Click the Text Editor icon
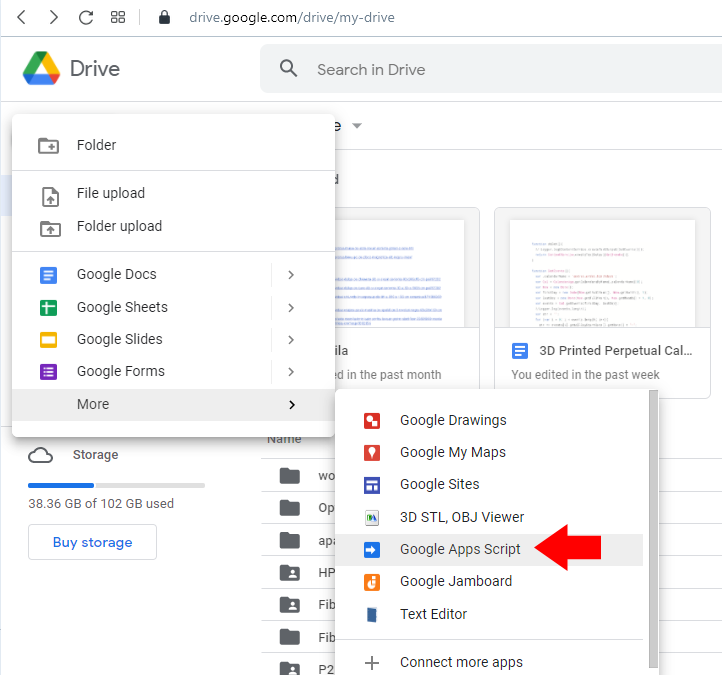Viewport: 722px width, 675px height. [372, 615]
